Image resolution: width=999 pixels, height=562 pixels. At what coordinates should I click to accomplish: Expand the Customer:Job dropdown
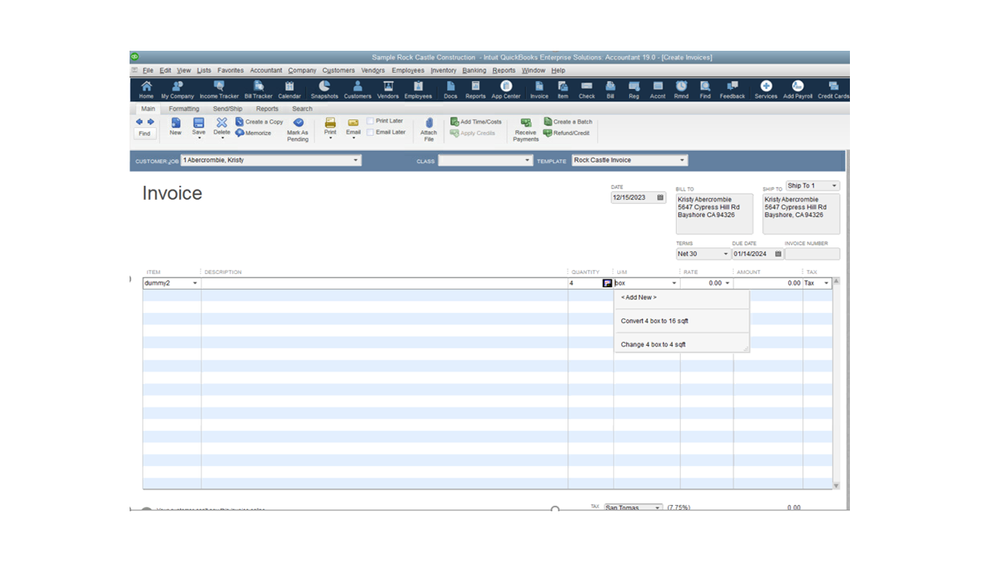point(355,160)
